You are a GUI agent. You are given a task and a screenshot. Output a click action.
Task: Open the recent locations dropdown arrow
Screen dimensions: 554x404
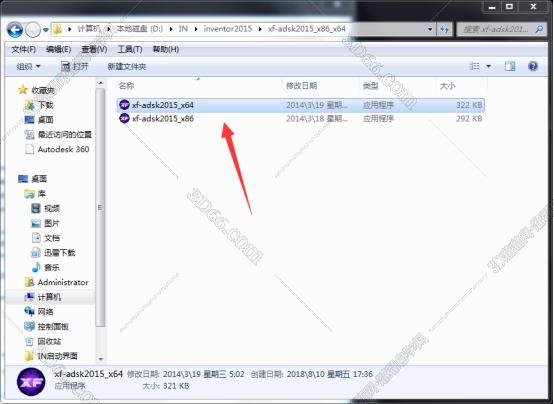click(46, 30)
